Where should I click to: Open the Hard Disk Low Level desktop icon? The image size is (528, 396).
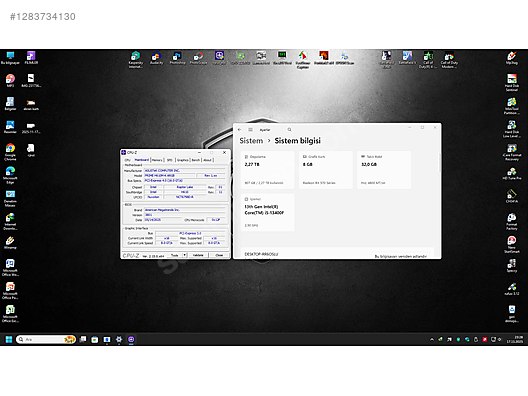pos(512,129)
